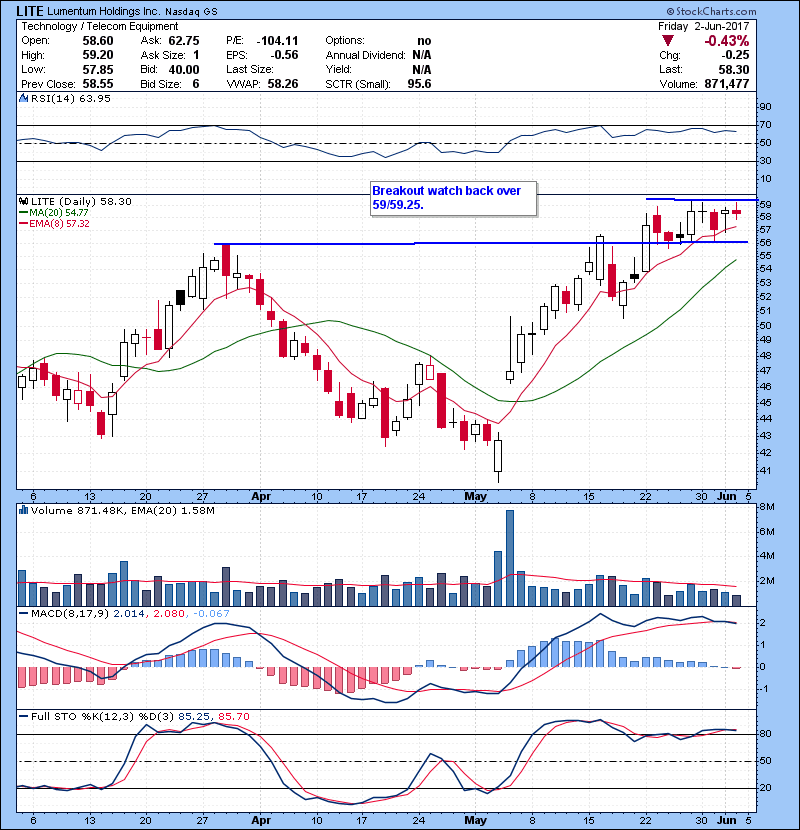Click the candlestick icon beside LITE (Daily)
The image size is (800, 830).
pos(23,201)
